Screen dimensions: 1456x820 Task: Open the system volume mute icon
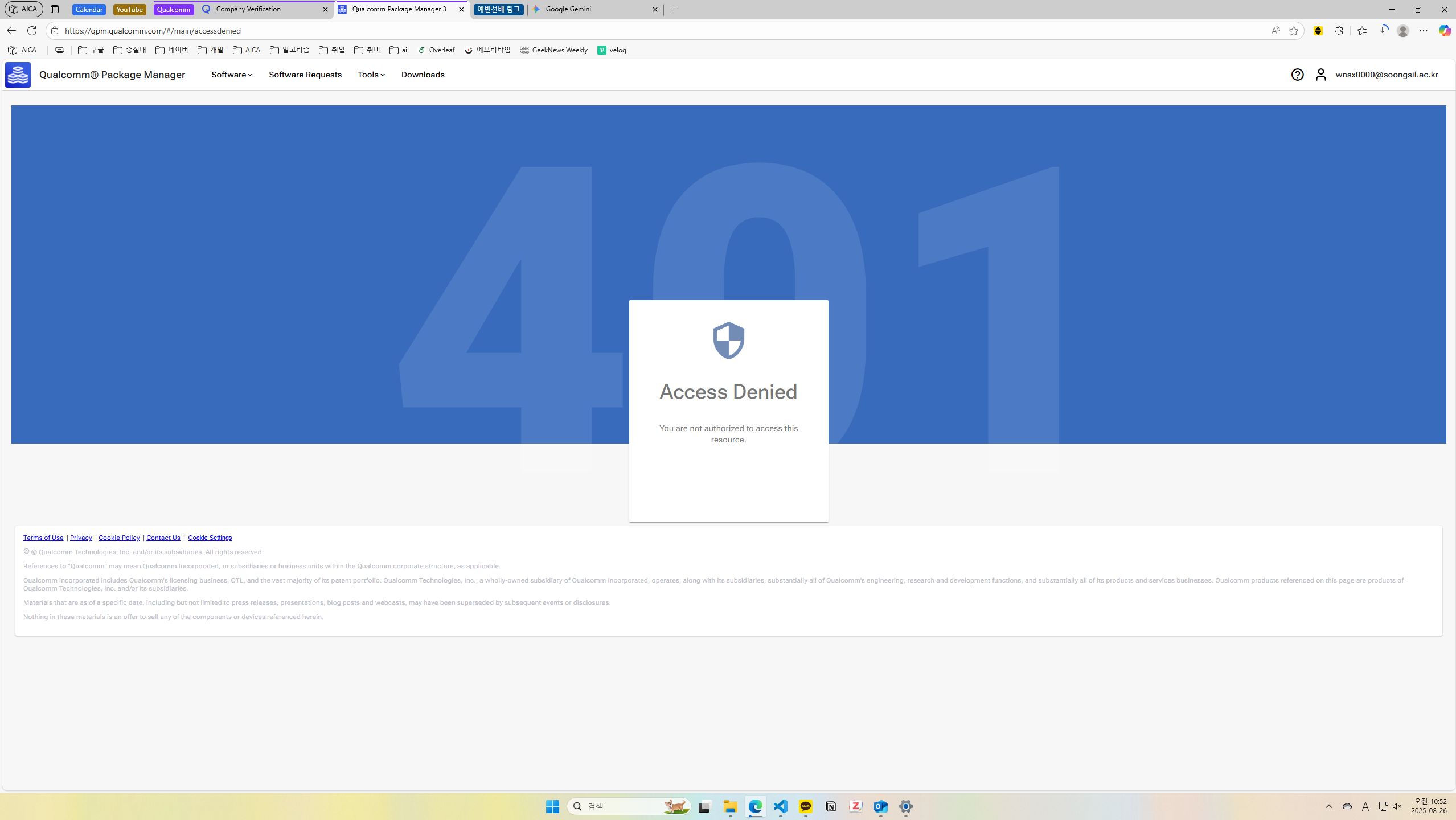(1397, 806)
